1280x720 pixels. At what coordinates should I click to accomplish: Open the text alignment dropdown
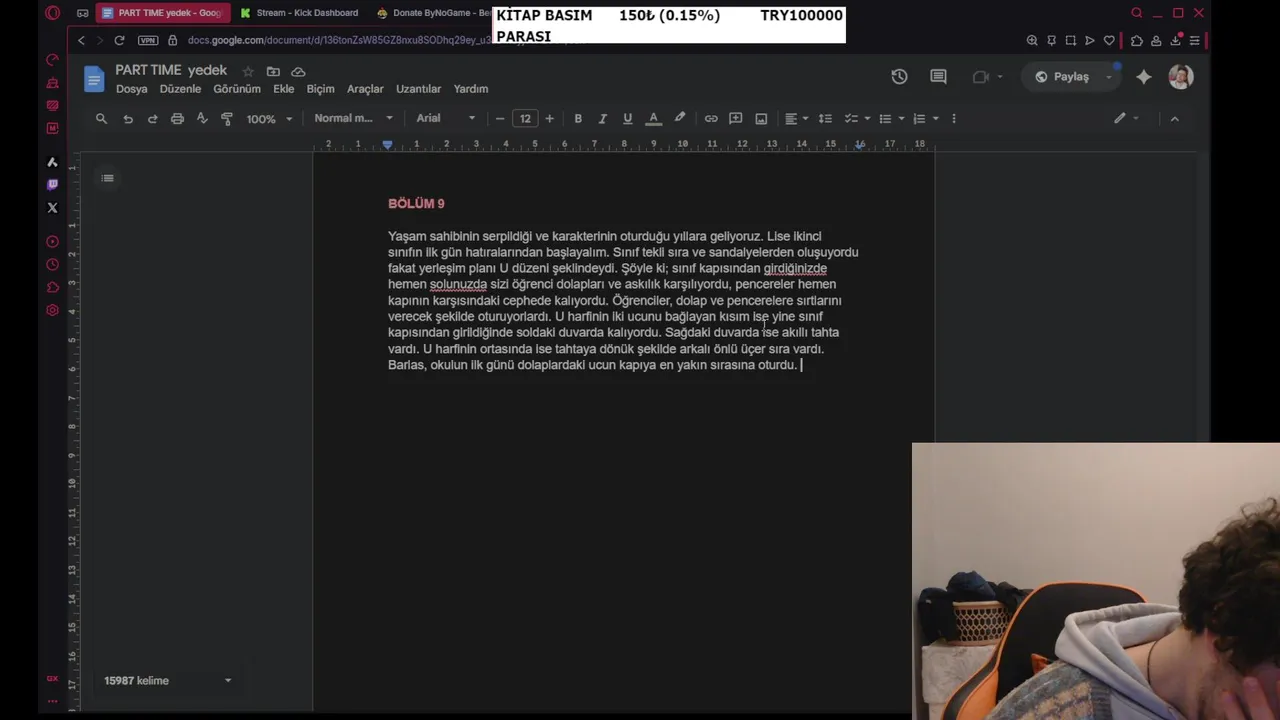click(796, 118)
